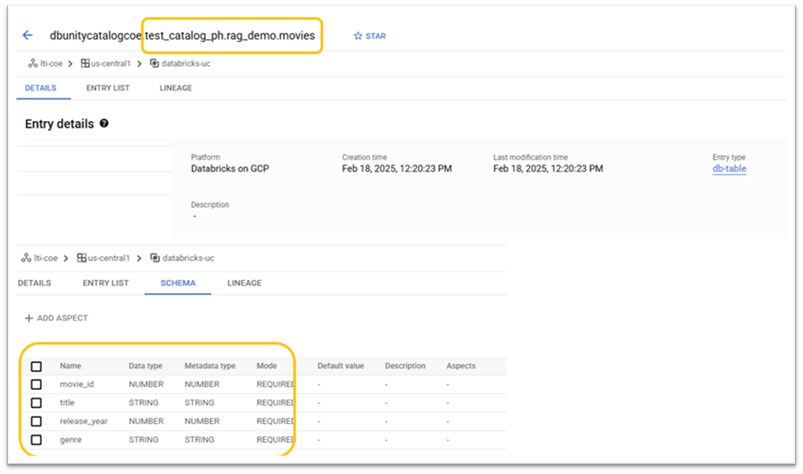Open the Lineage tab in the lower tab bar
Screen dimensions: 803x474
244,283
